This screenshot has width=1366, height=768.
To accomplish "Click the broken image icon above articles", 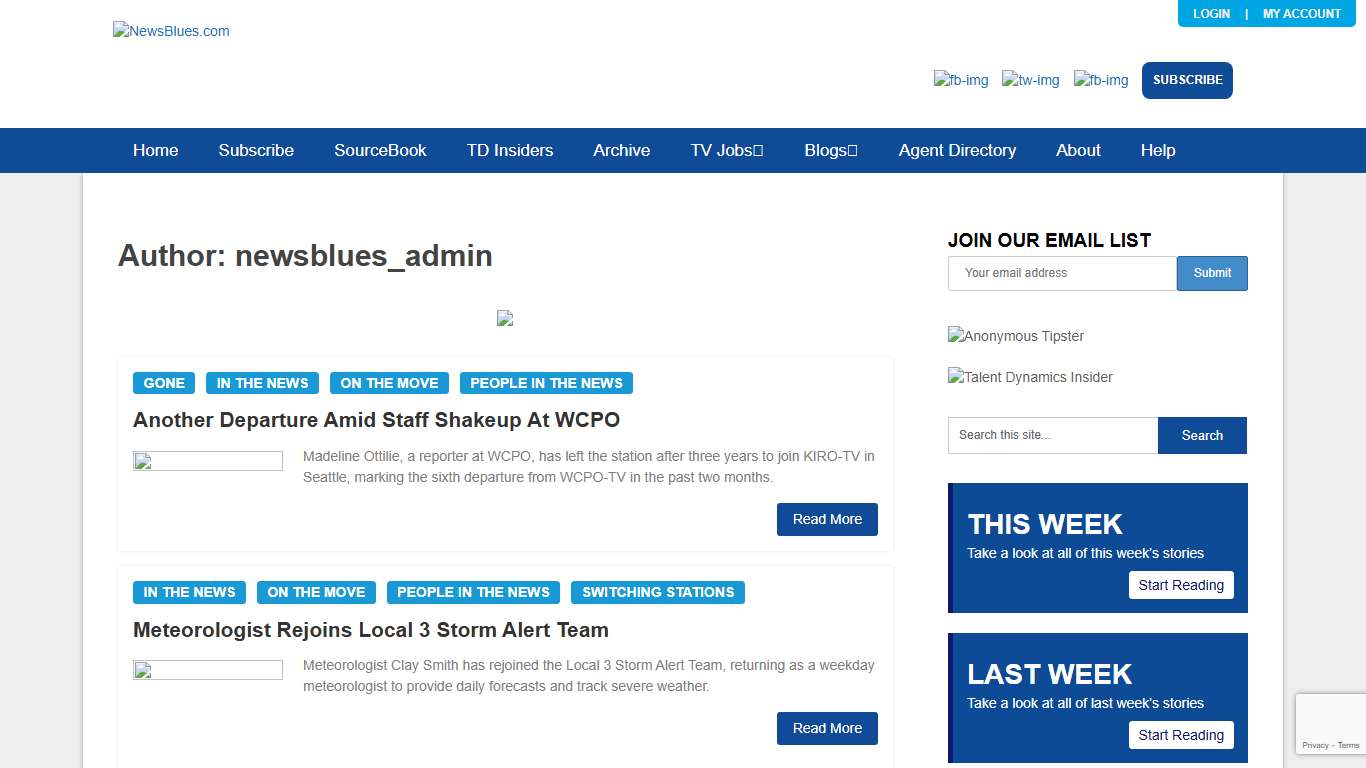I will pyautogui.click(x=505, y=318).
